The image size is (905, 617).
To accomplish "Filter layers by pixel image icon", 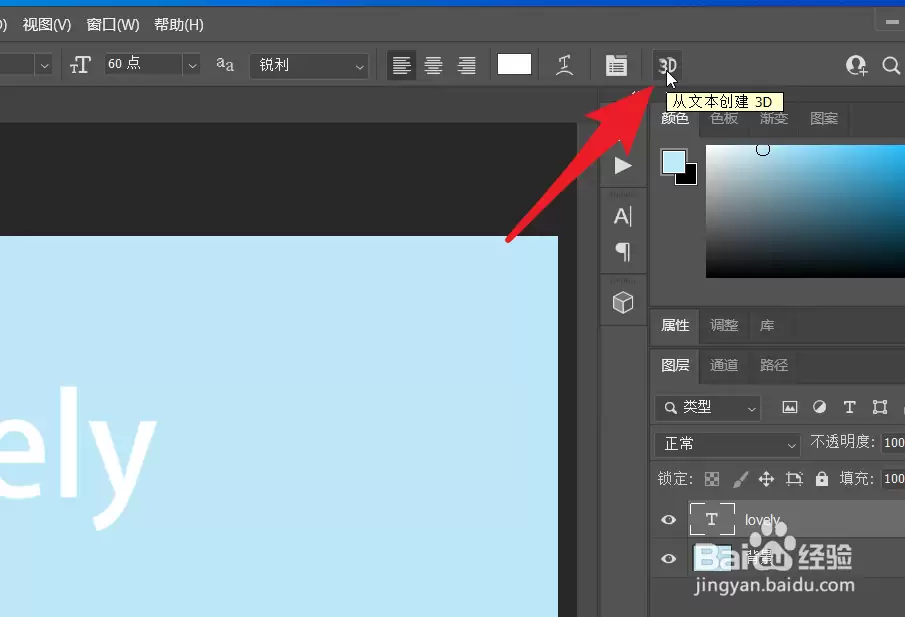I will 790,407.
